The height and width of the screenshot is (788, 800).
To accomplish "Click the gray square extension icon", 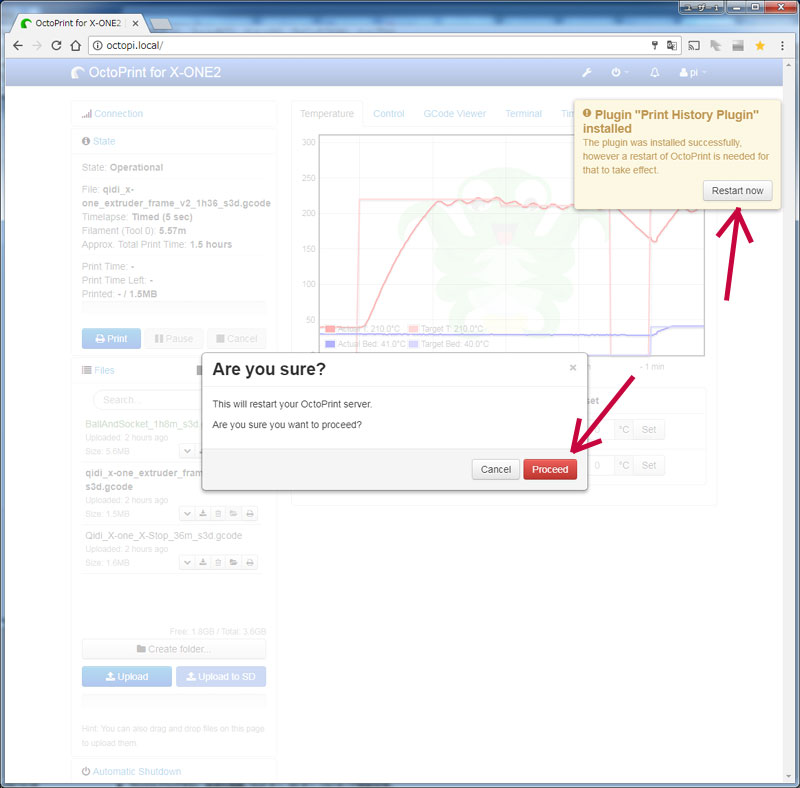I will [x=738, y=45].
